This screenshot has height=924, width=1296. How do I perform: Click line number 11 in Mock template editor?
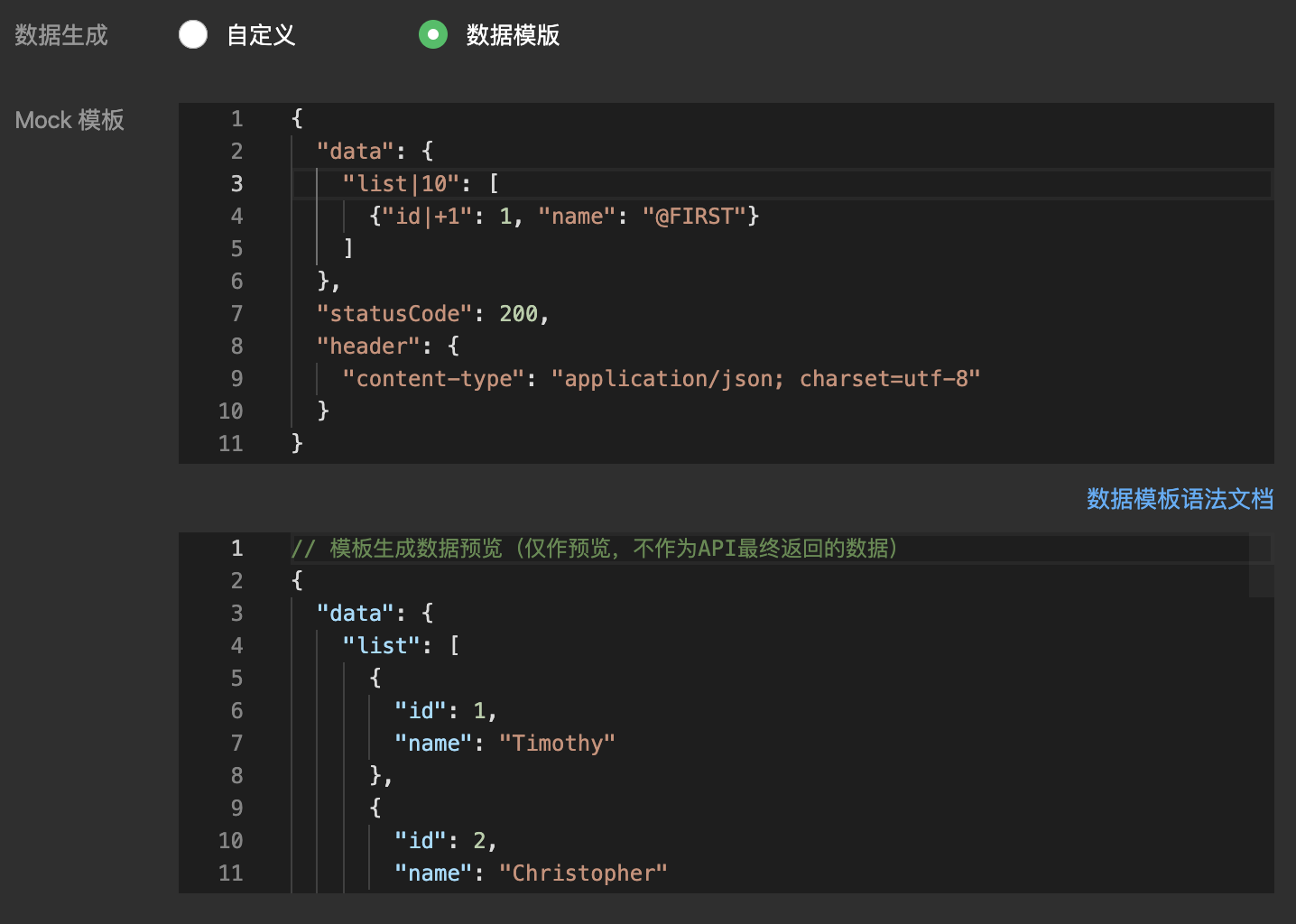click(231, 444)
